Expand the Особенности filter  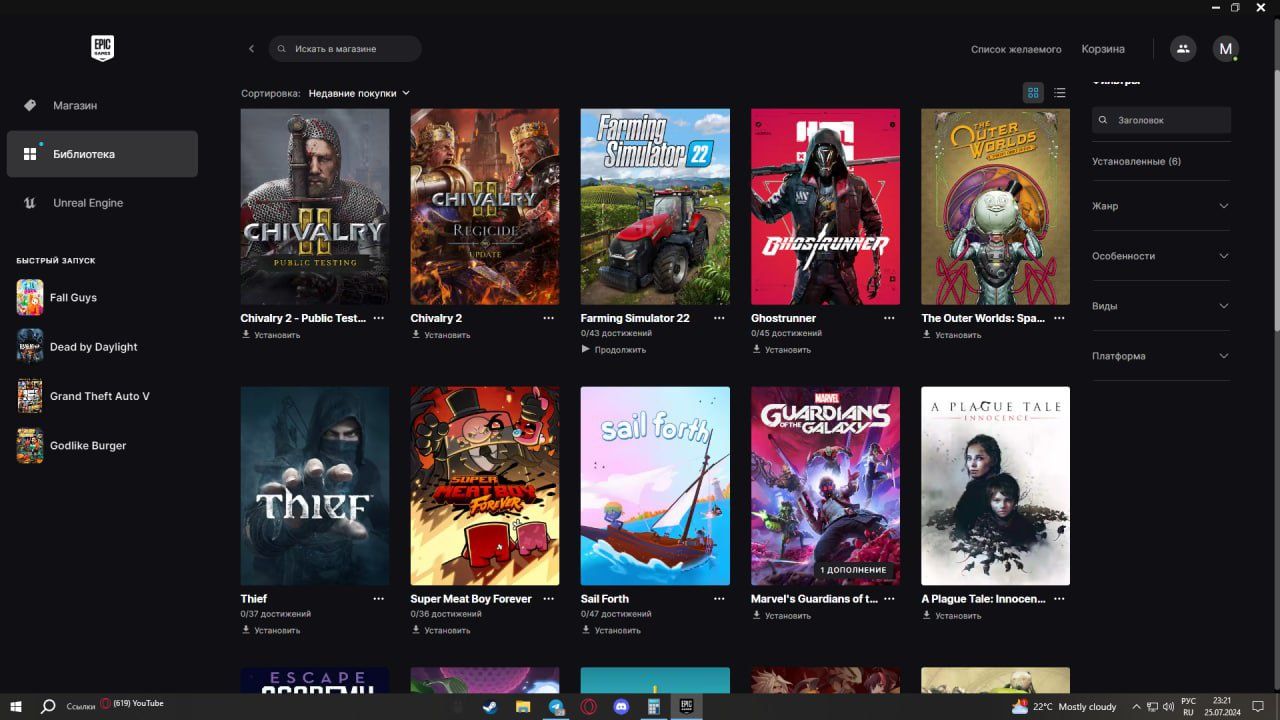1161,256
